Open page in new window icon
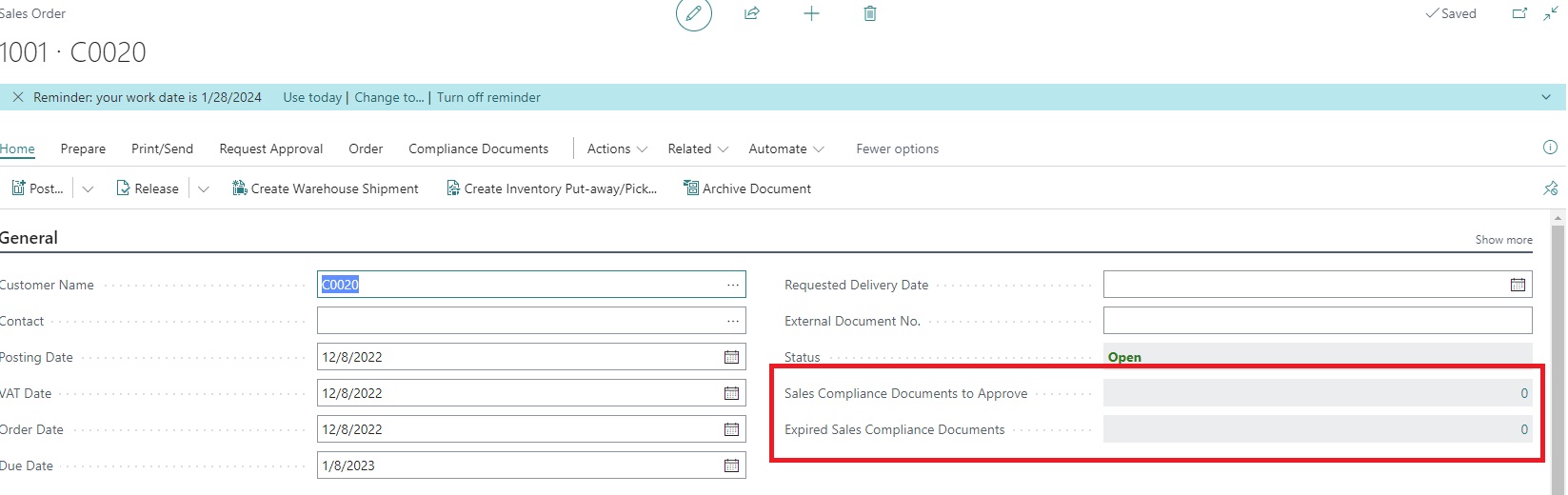The height and width of the screenshot is (495, 1568). 1519,14
